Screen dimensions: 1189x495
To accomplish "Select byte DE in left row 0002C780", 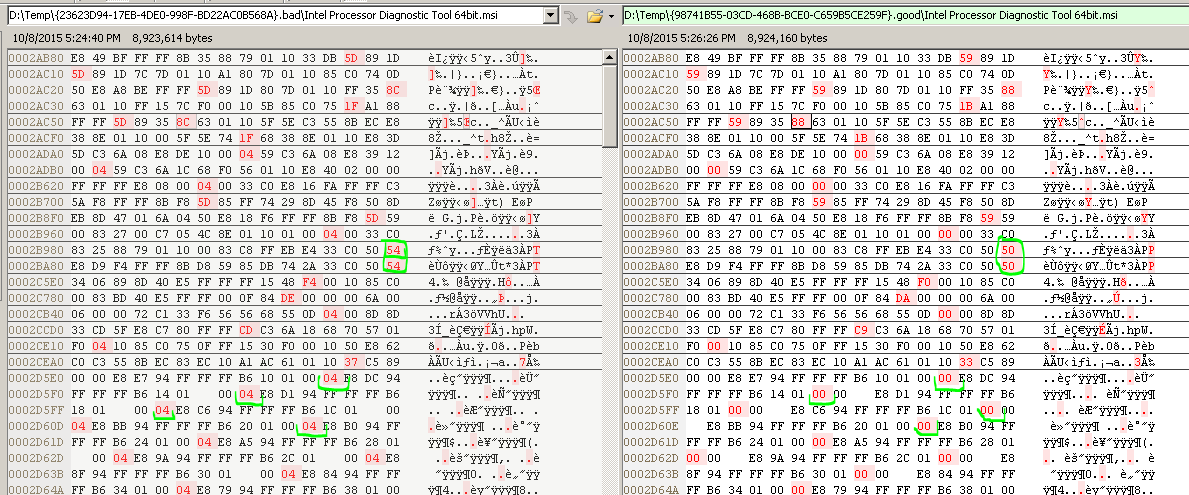I will [x=288, y=299].
